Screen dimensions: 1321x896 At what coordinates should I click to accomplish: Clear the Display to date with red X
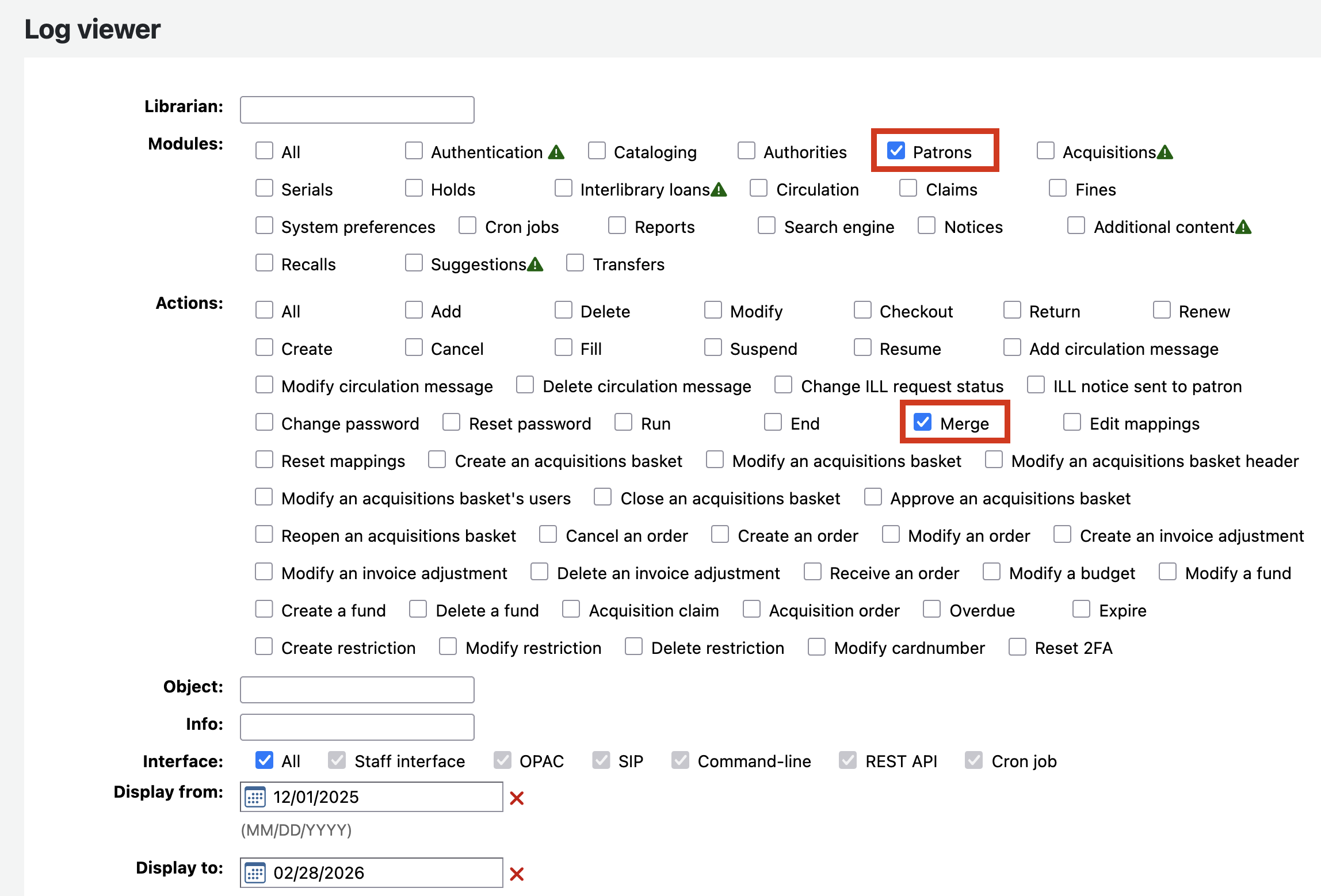click(x=517, y=874)
